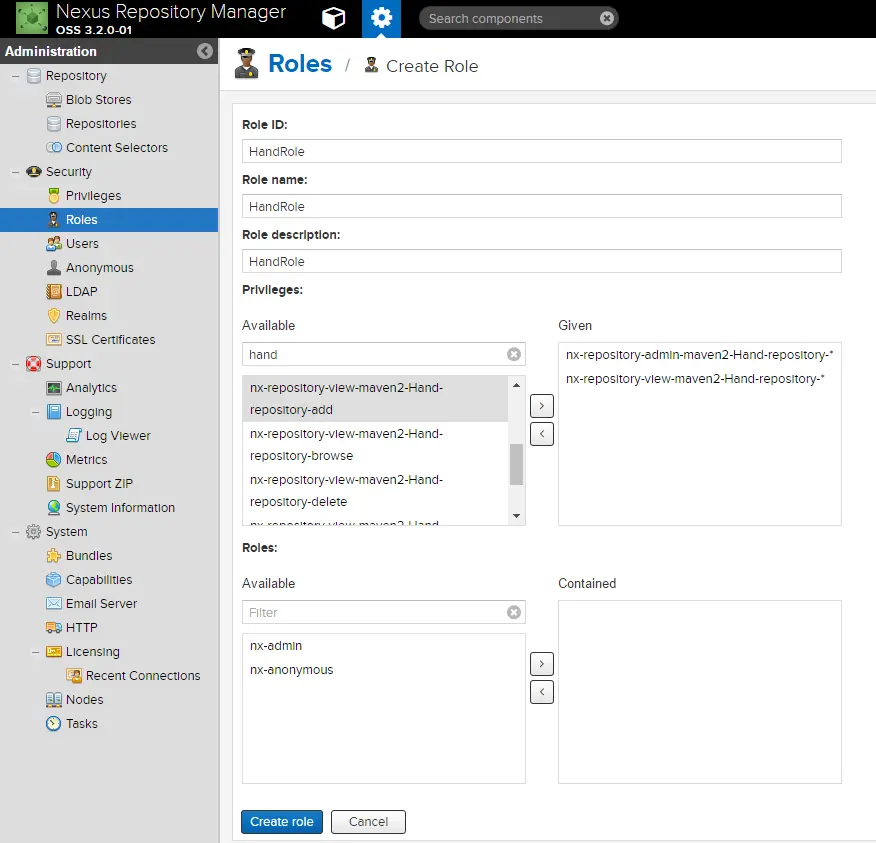Collapse the System tree node
The width and height of the screenshot is (876, 843).
(16, 532)
